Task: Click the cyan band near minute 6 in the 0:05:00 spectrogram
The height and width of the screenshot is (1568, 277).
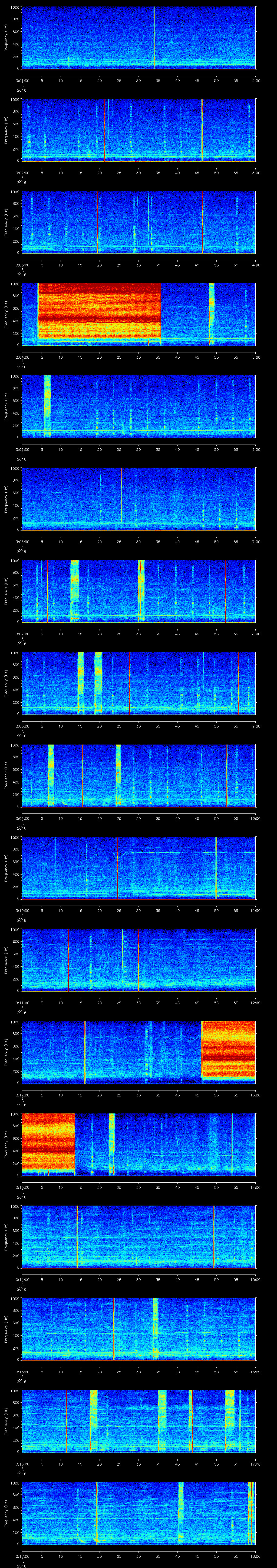Action: [x=48, y=407]
